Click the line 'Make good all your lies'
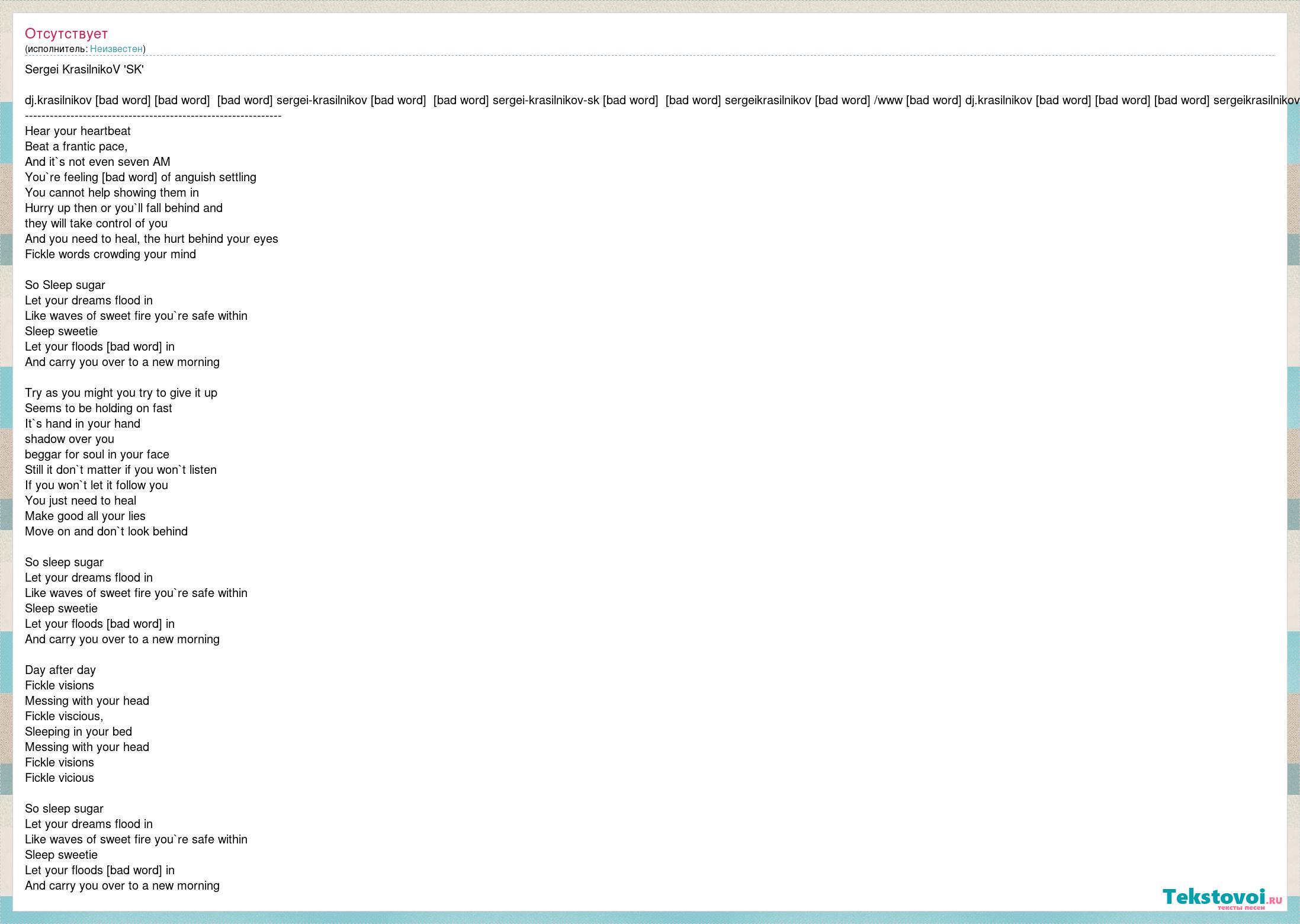 85,516
